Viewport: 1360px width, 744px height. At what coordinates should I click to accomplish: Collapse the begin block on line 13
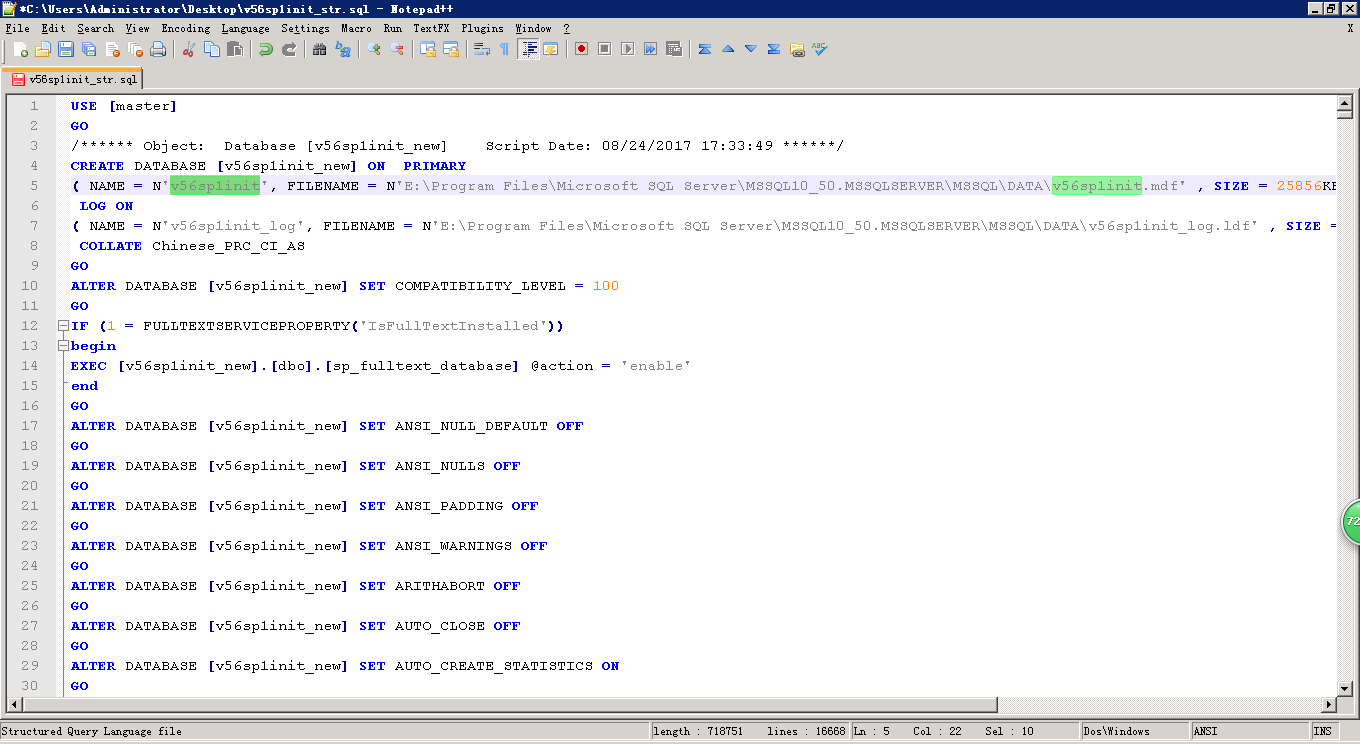(x=63, y=346)
